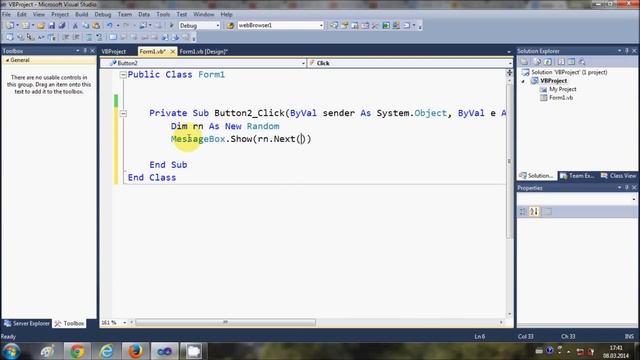Click the Open File folder icon

[41, 25]
